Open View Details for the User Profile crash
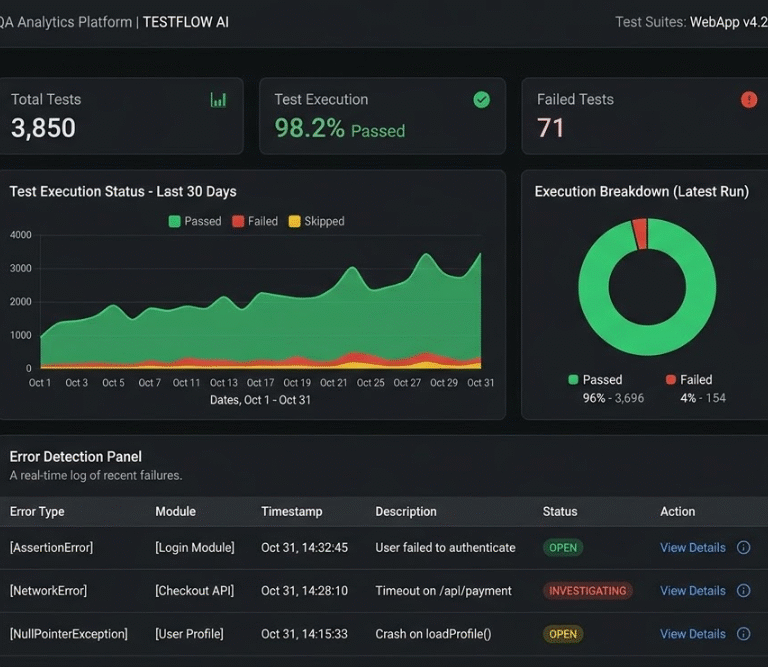The height and width of the screenshot is (667, 768). pyautogui.click(x=692, y=634)
